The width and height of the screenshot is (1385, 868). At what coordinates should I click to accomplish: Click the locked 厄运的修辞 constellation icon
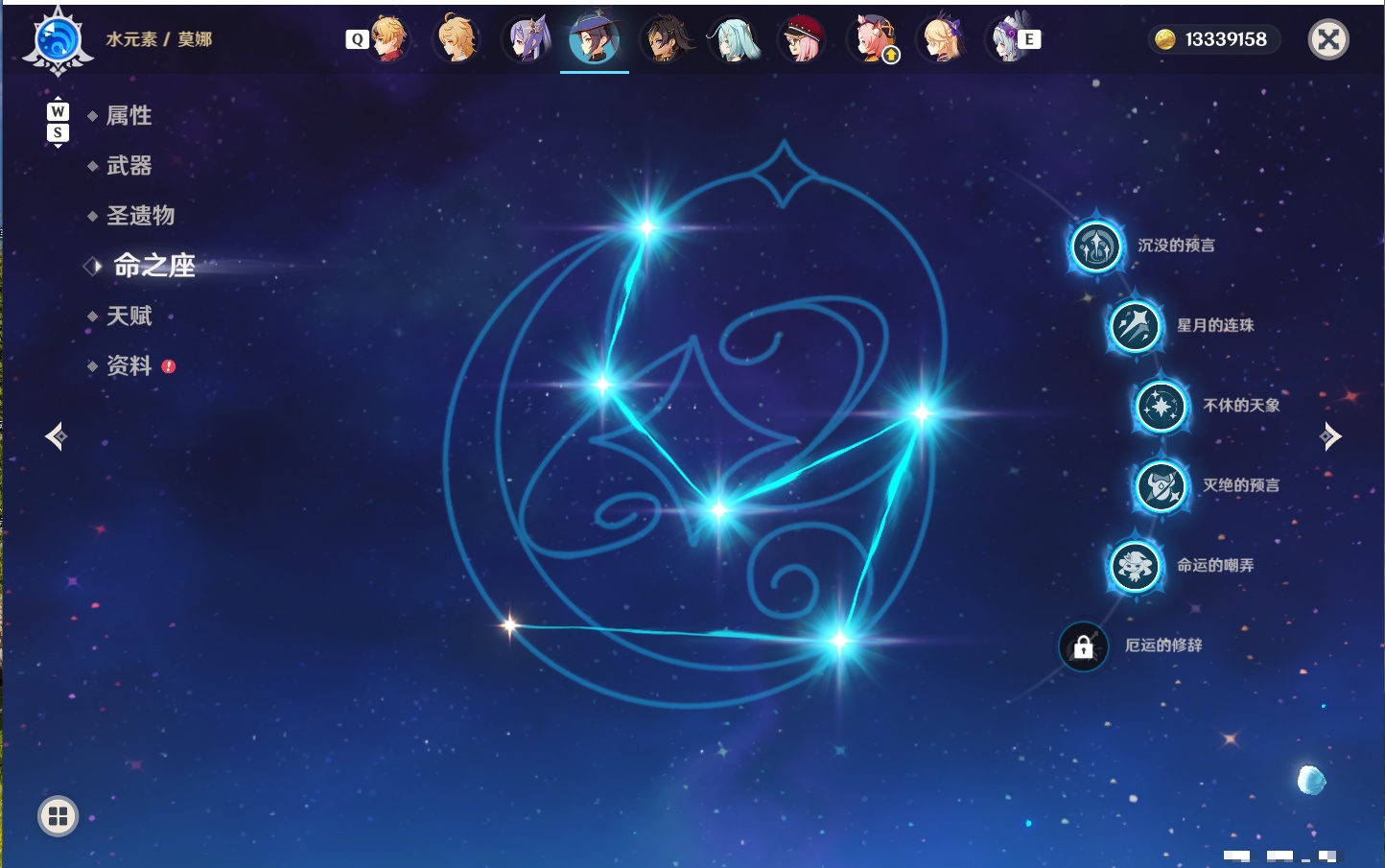(x=1084, y=646)
